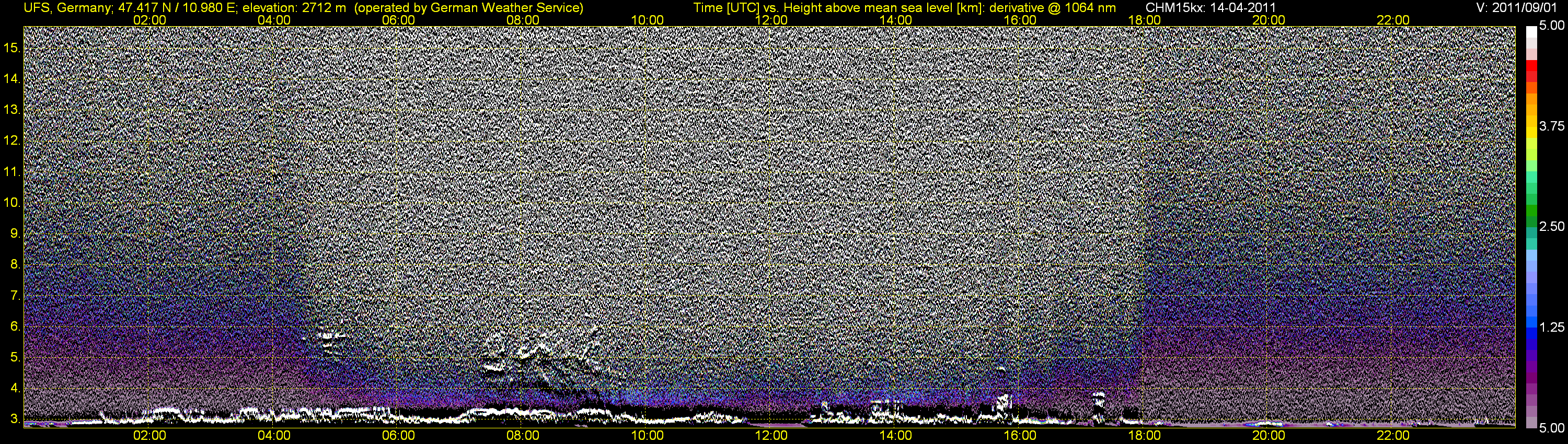Image resolution: width=1568 pixels, height=444 pixels.
Task: Click the 'elevation: 2712 m' text
Action: pyautogui.click(x=294, y=7)
